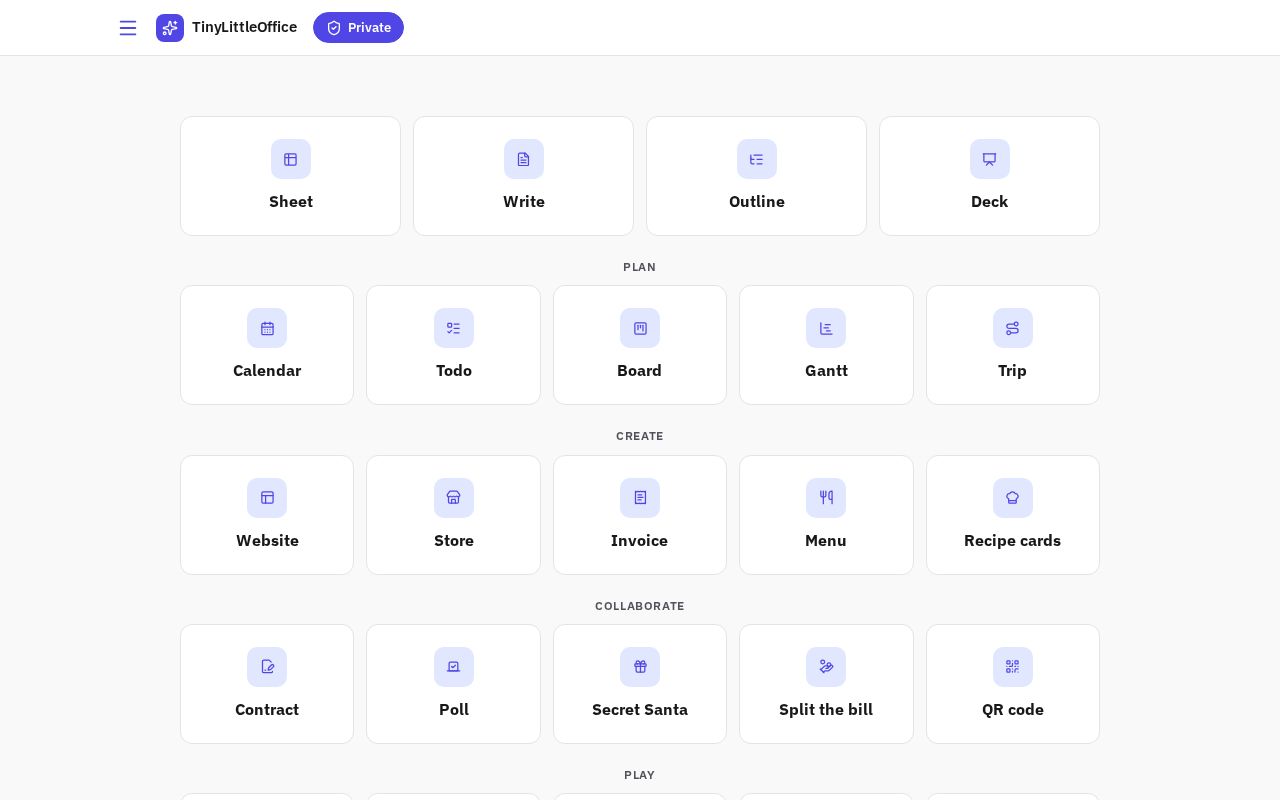Click the PLAY section heading
The width and height of the screenshot is (1280, 800).
pyautogui.click(x=640, y=775)
